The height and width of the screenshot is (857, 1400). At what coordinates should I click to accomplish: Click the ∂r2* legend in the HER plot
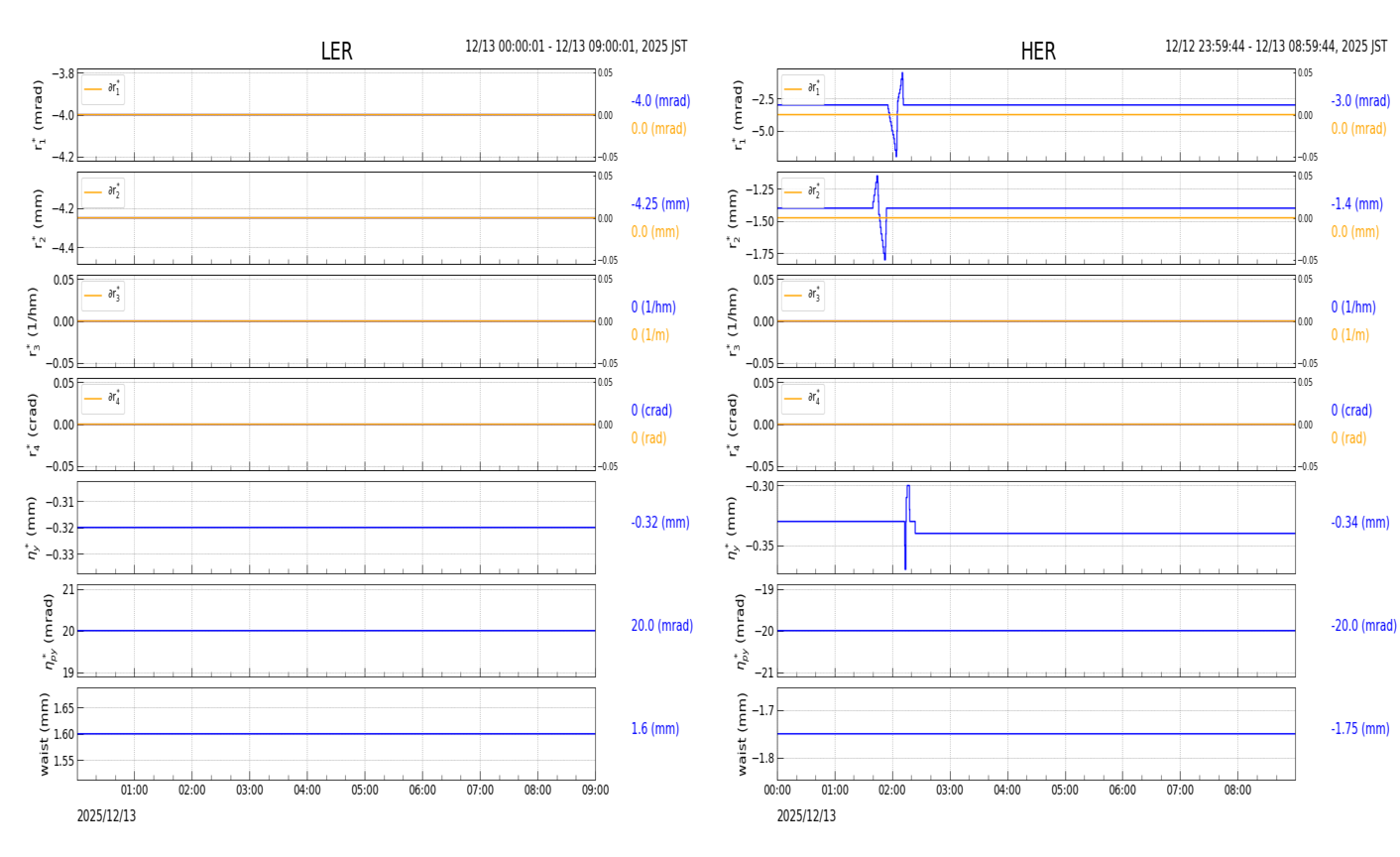[802, 192]
